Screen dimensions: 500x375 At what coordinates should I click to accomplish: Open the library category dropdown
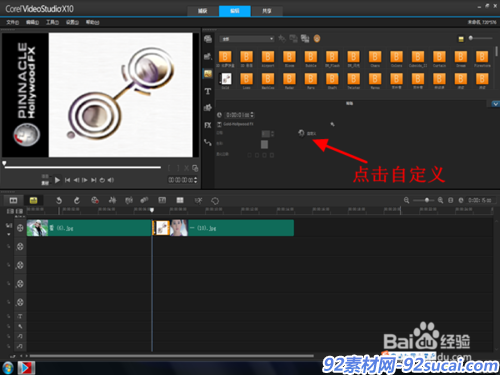coord(247,39)
